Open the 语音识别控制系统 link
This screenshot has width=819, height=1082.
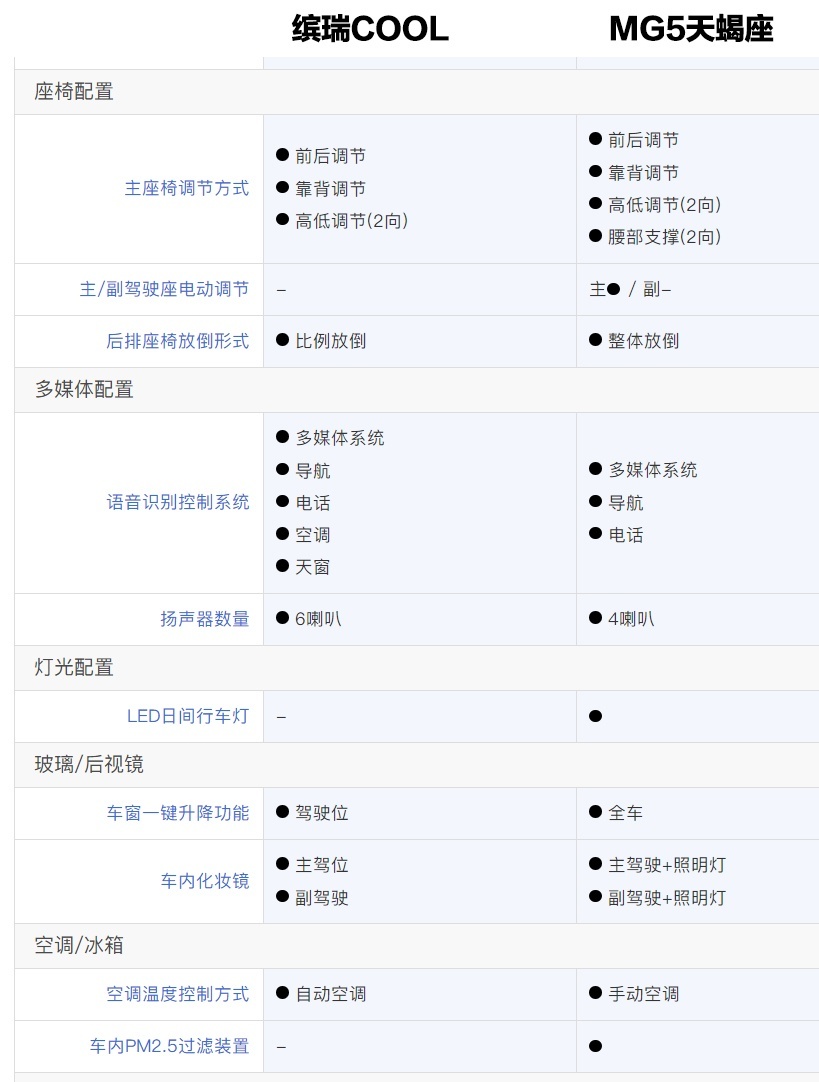[x=177, y=502]
